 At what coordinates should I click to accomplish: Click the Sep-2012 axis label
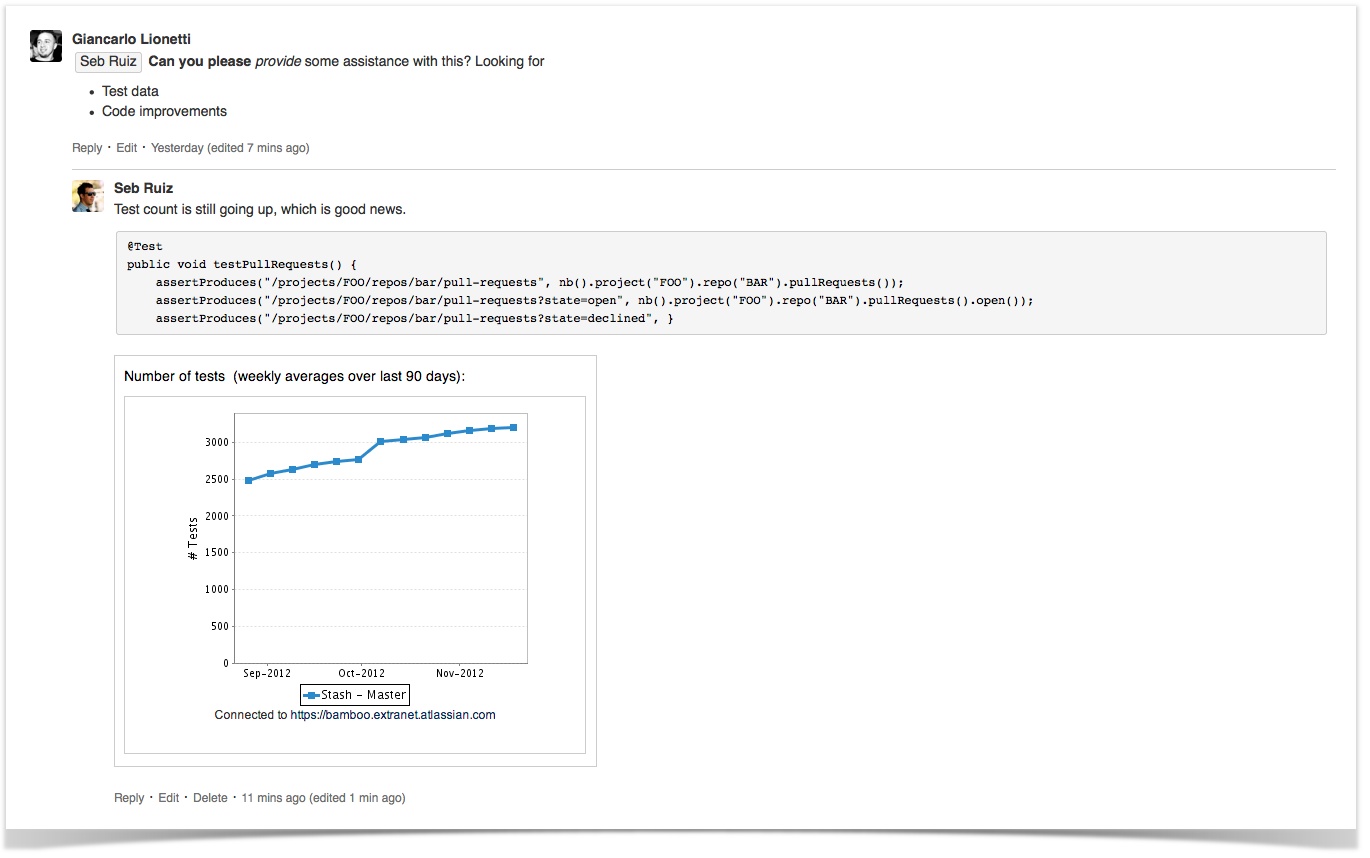267,673
